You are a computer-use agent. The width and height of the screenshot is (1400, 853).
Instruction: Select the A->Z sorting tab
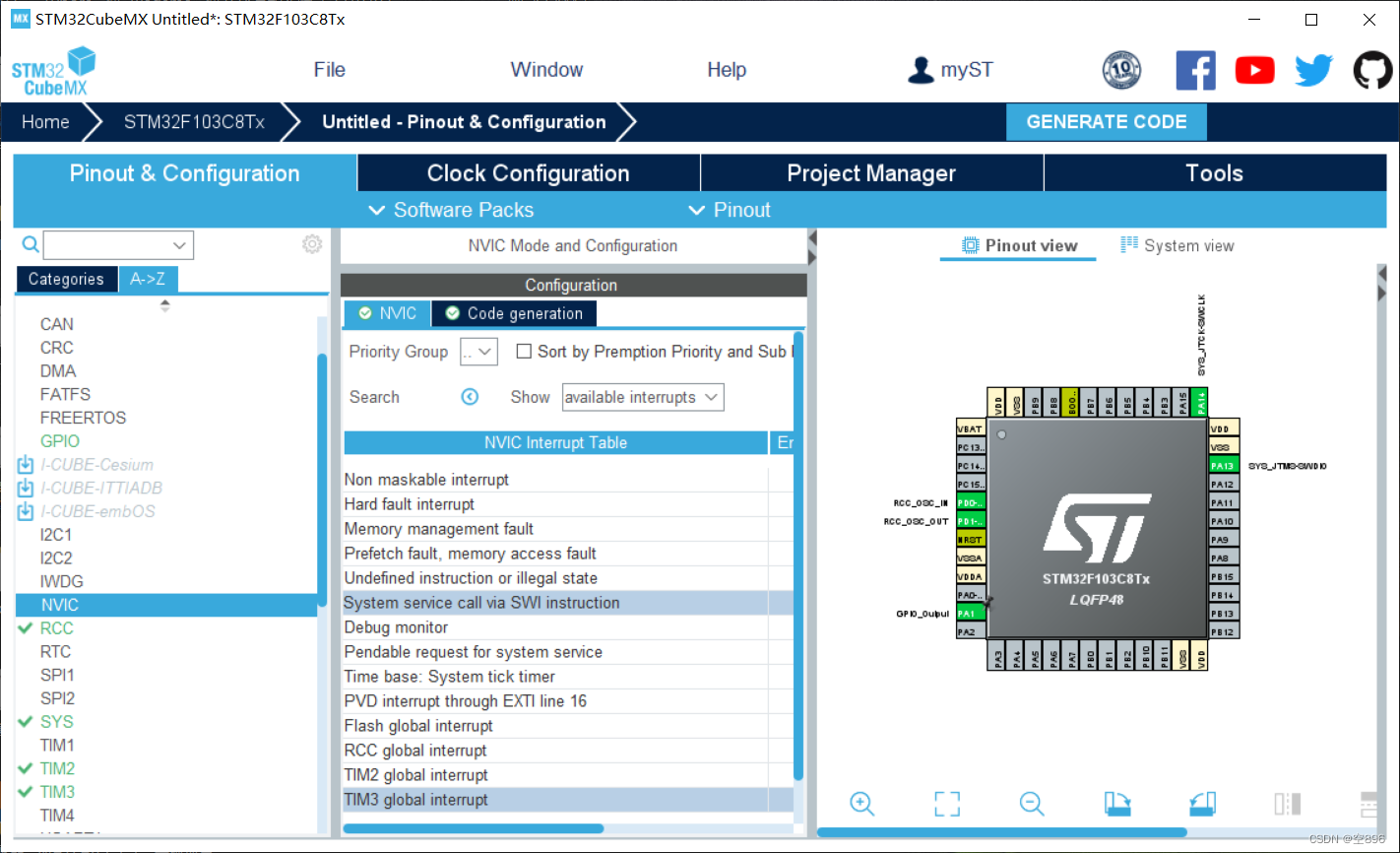148,279
